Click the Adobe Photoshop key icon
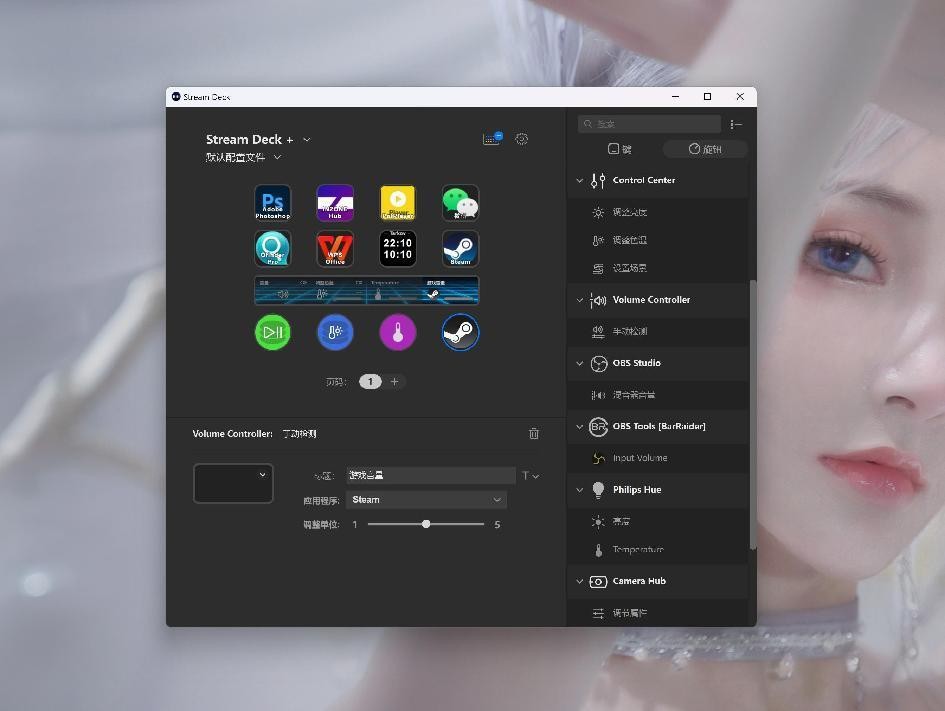 point(272,203)
